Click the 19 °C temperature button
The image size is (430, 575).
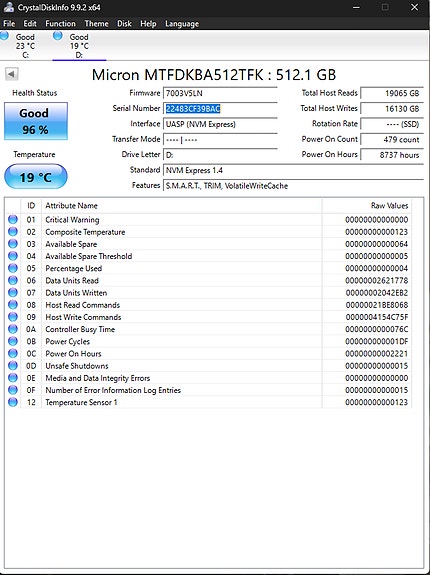pyautogui.click(x=36, y=176)
